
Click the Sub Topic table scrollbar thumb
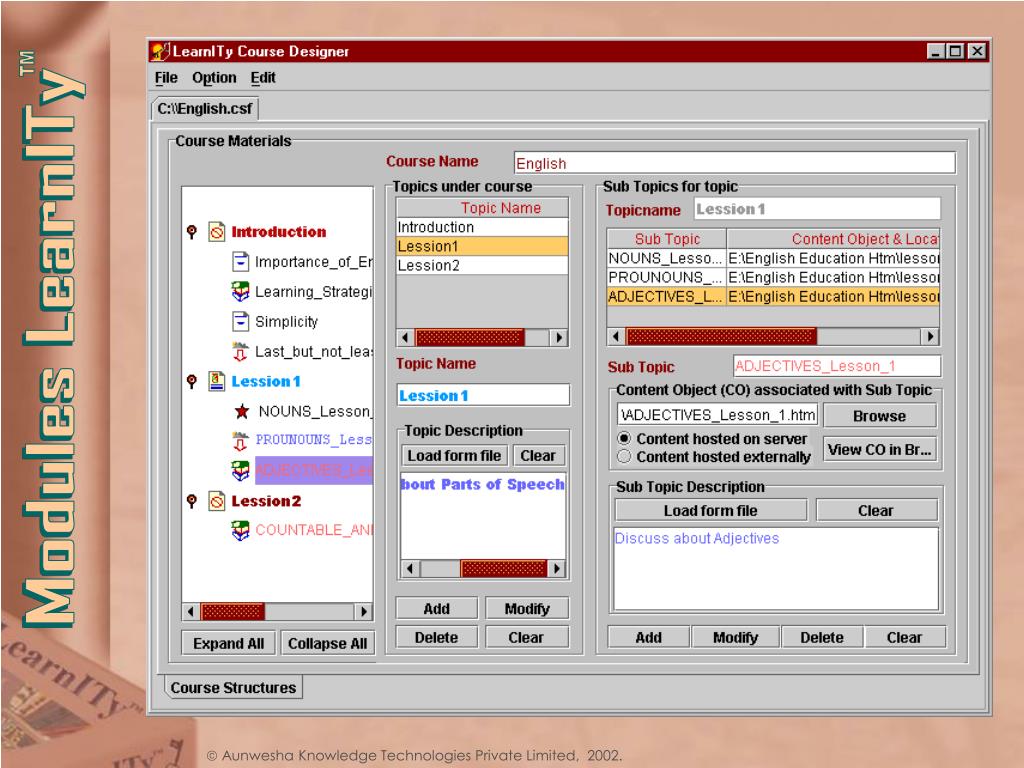click(721, 336)
